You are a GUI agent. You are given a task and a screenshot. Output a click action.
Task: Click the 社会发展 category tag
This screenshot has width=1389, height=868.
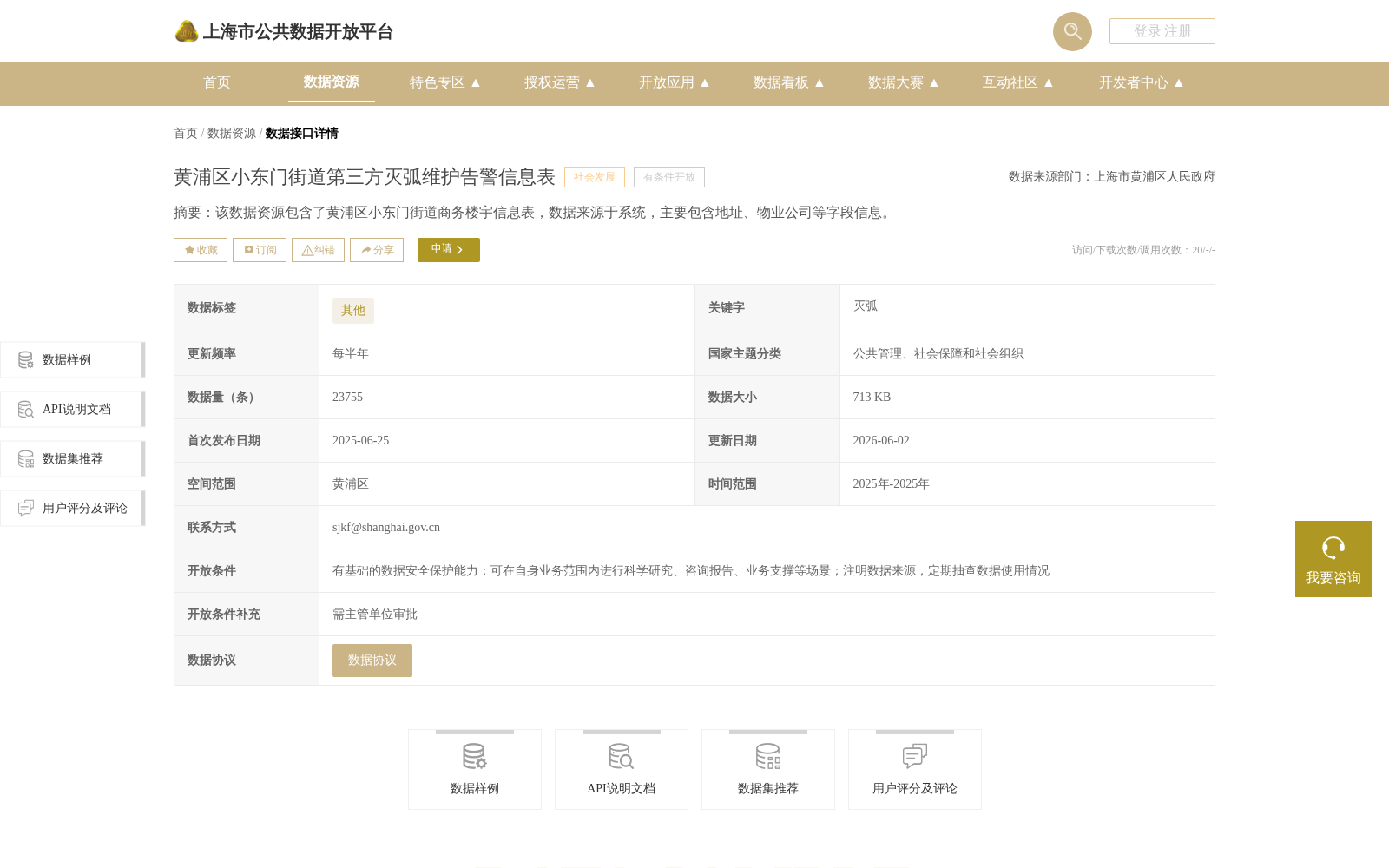point(595,177)
